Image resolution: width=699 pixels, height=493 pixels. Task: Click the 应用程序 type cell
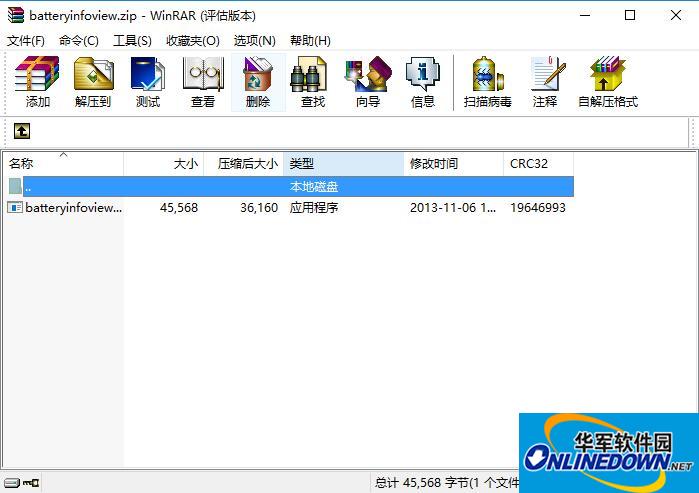point(314,208)
